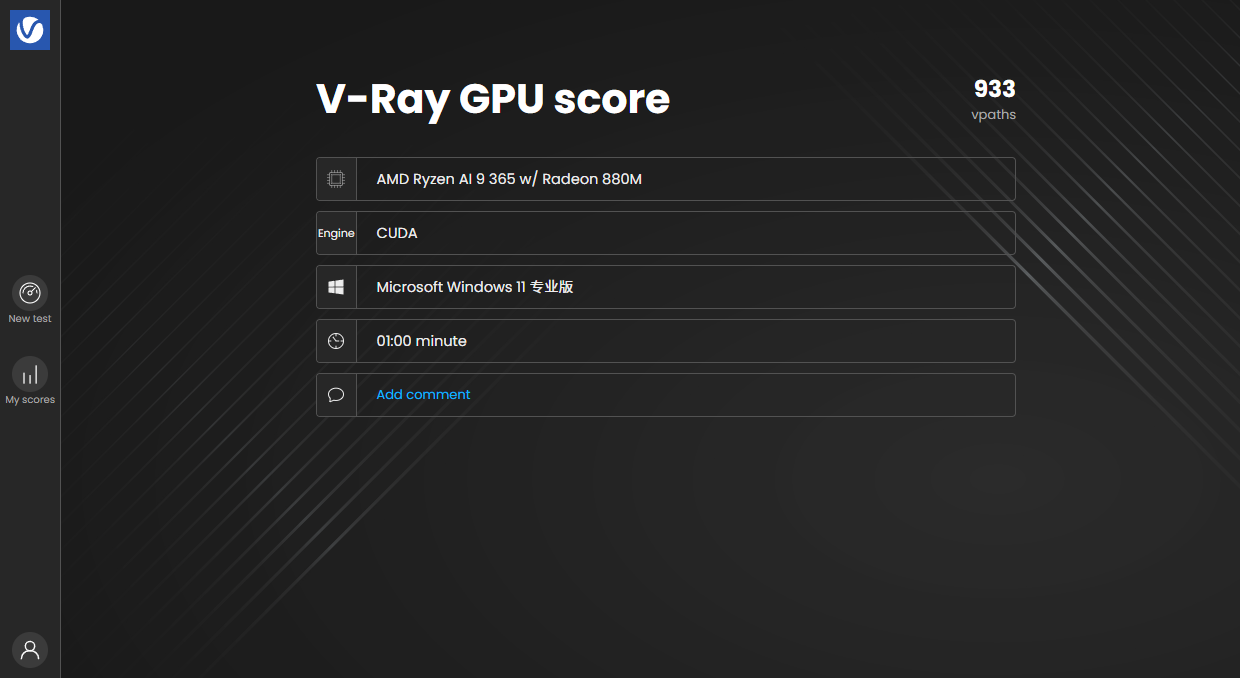
Task: Click the V-Ray logo icon
Action: [x=30, y=30]
